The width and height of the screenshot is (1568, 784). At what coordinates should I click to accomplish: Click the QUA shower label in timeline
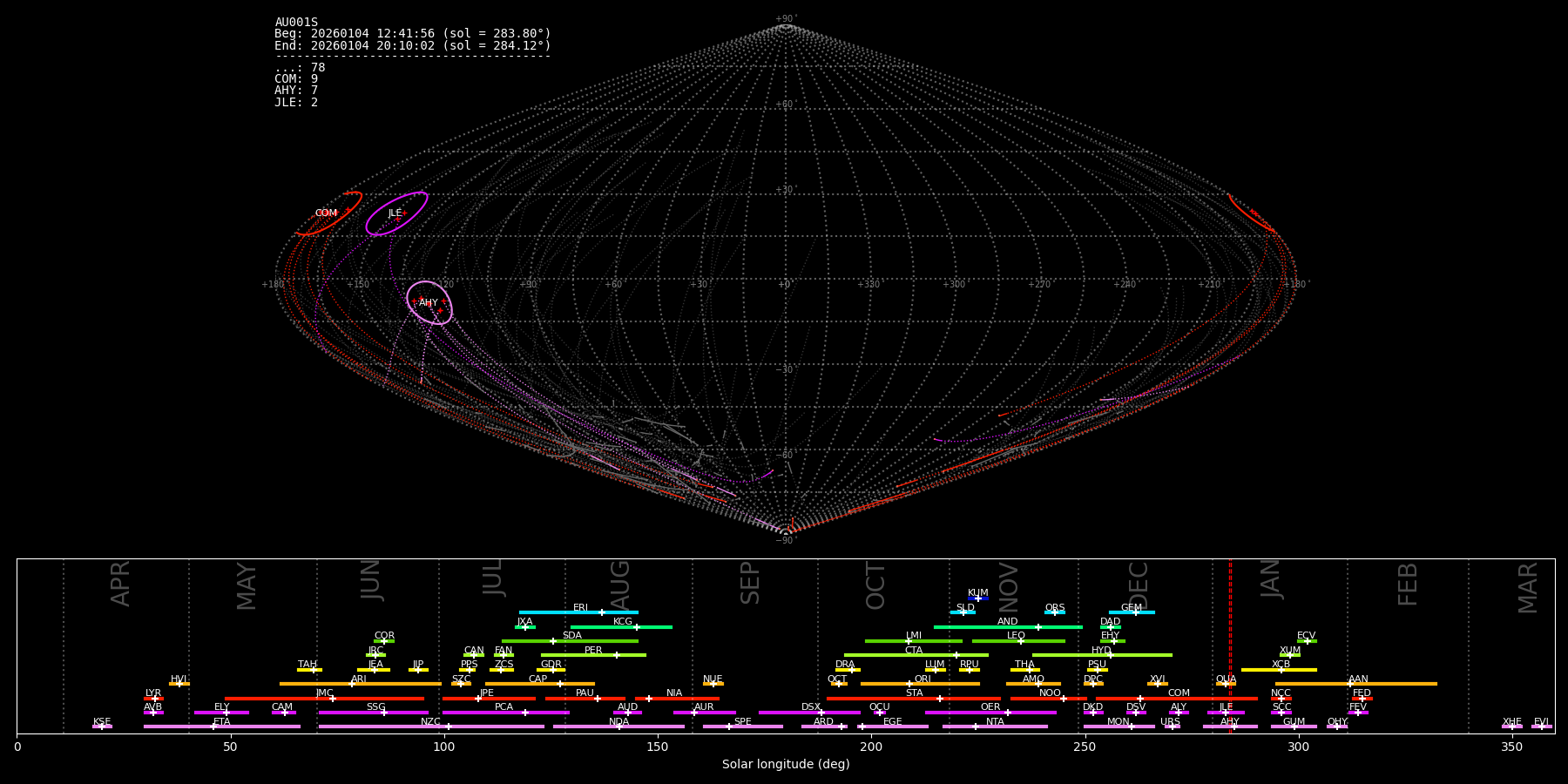click(1226, 679)
